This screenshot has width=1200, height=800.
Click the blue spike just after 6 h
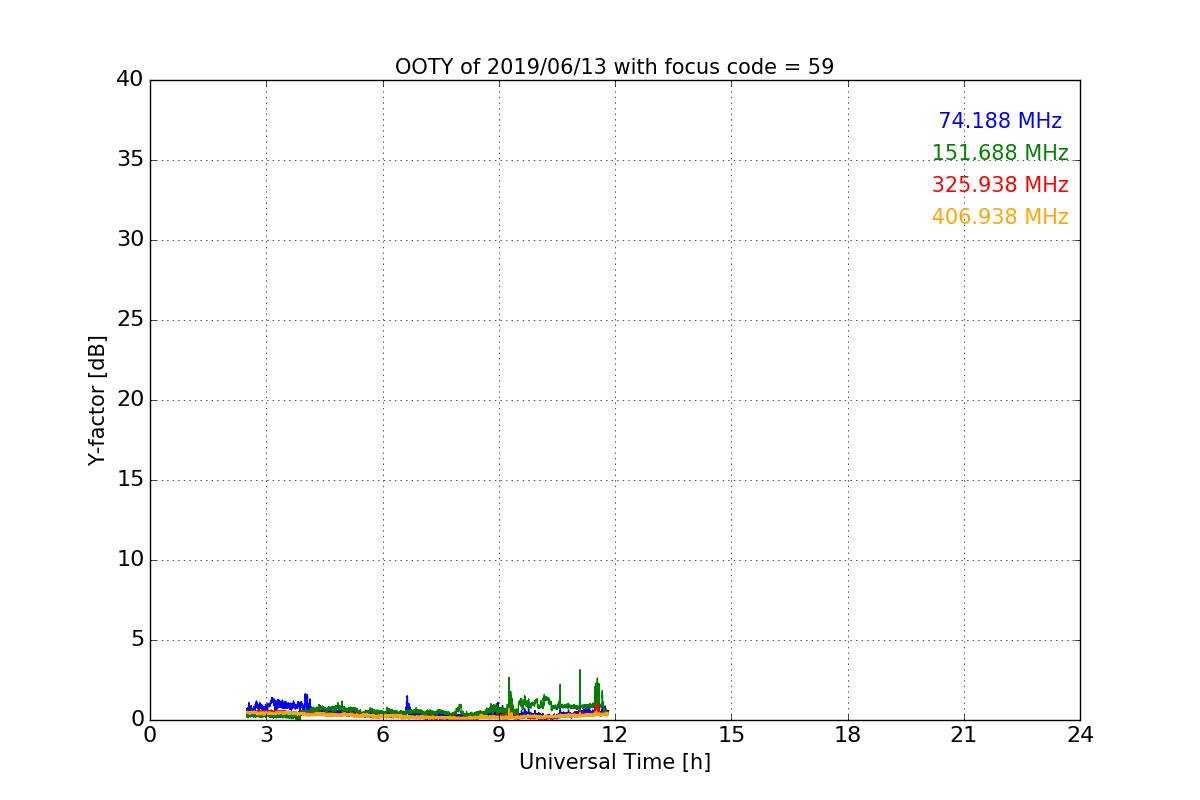(407, 703)
